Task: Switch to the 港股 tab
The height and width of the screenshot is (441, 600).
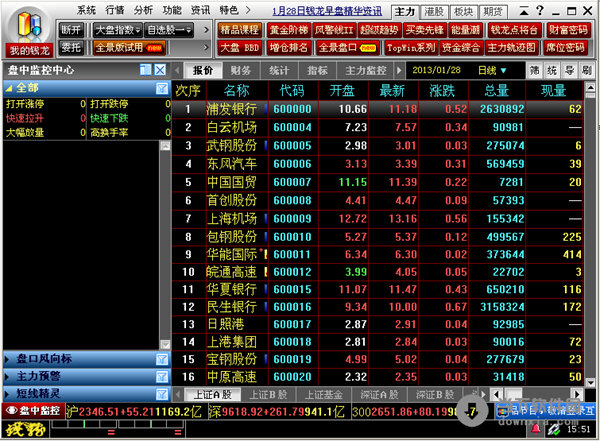Action: [x=434, y=12]
